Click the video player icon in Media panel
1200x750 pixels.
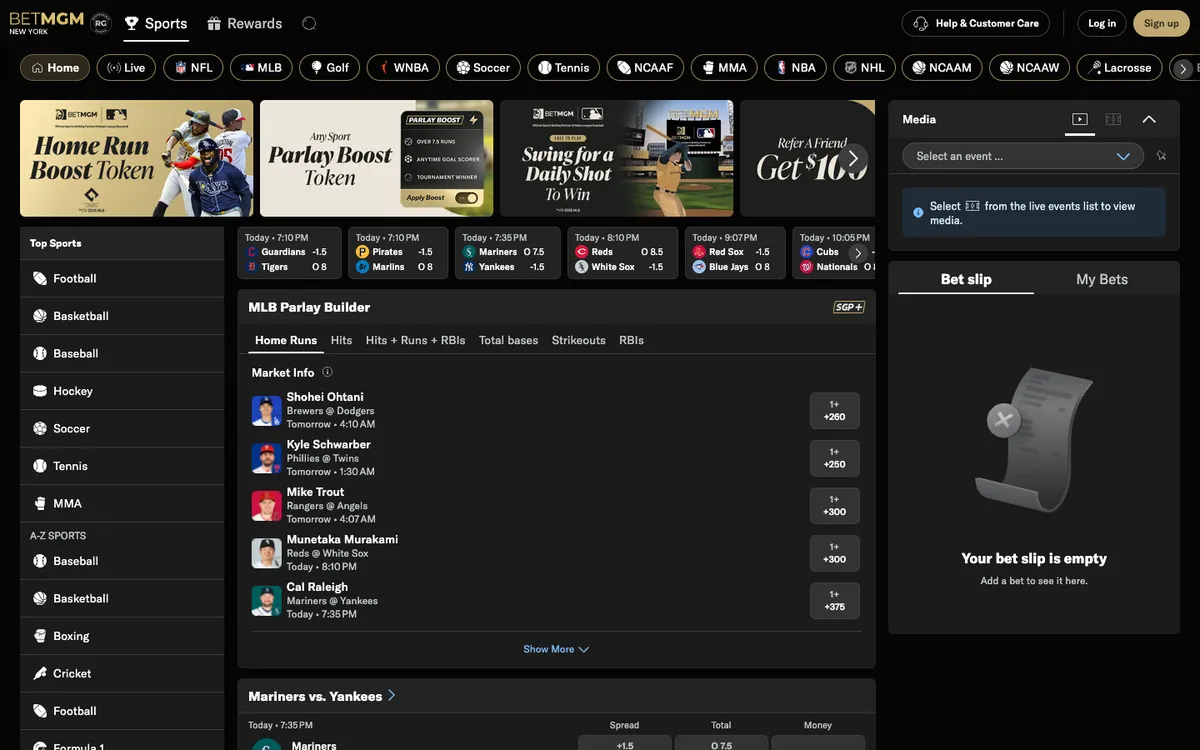[x=1079, y=119]
